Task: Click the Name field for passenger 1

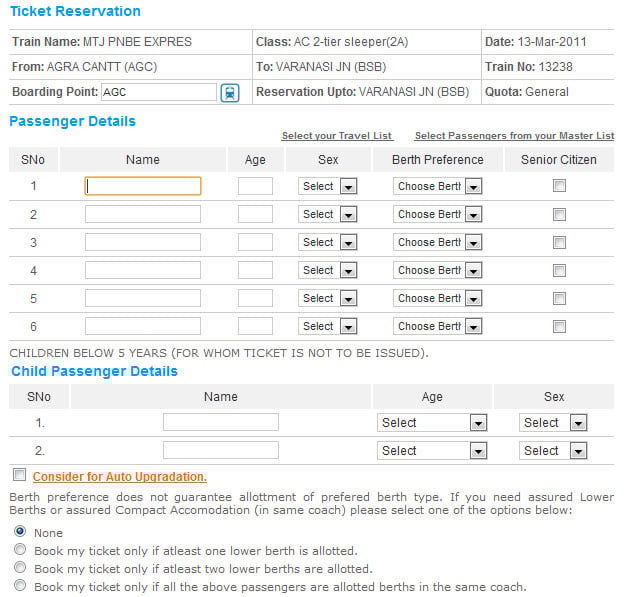Action: point(143,186)
